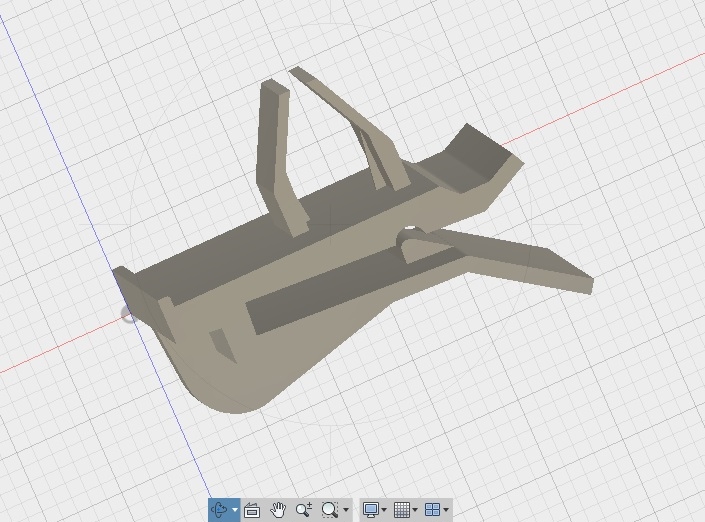Expand the Viewports dropdown arrow
Image resolution: width=705 pixels, height=522 pixels.
click(446, 510)
